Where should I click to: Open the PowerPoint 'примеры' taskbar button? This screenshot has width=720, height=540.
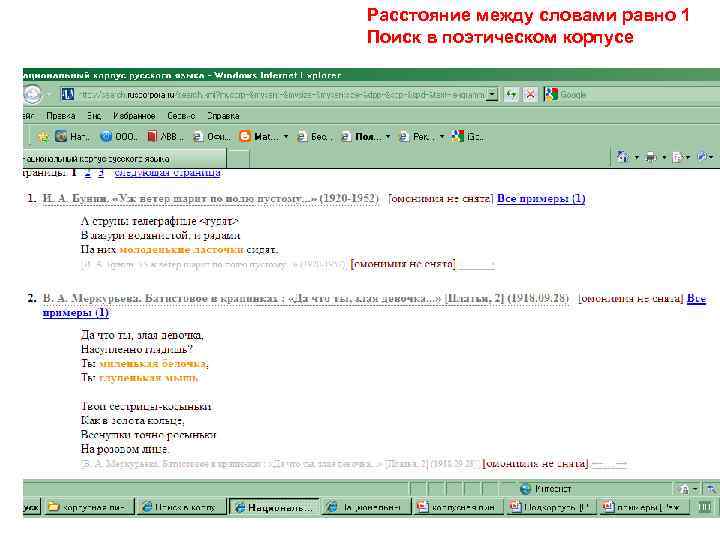[643, 507]
